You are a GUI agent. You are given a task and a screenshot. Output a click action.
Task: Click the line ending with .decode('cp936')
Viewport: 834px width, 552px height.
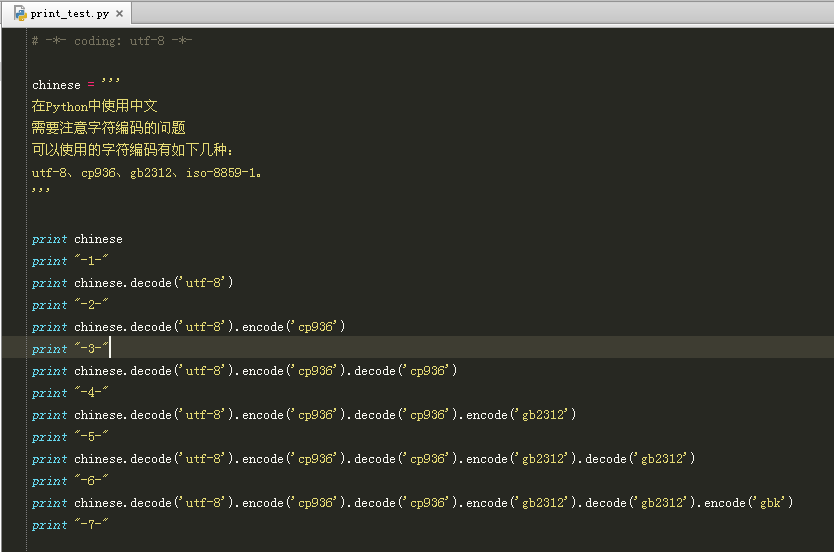[244, 371]
